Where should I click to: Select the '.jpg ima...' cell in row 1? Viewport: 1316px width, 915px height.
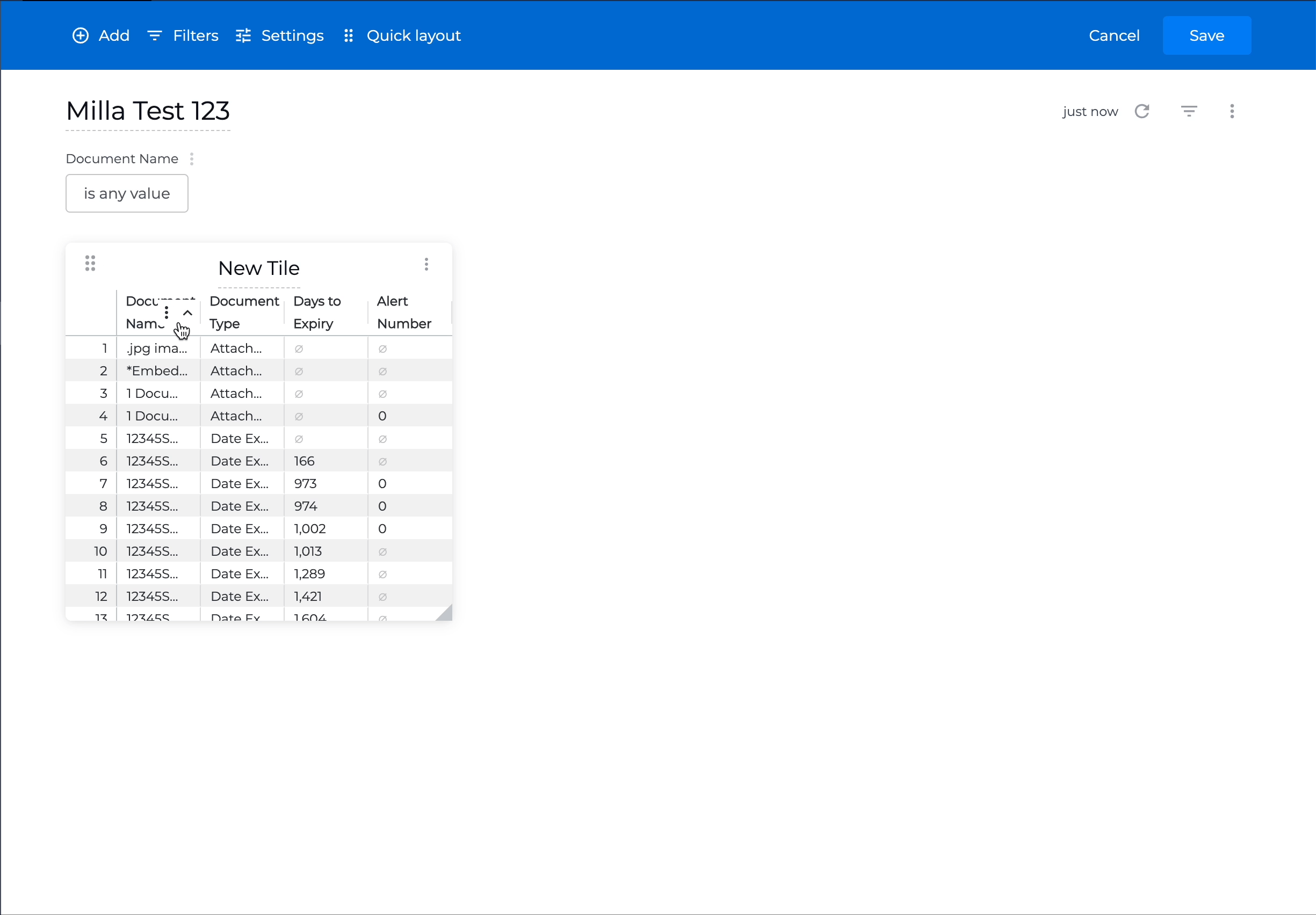[x=158, y=348]
